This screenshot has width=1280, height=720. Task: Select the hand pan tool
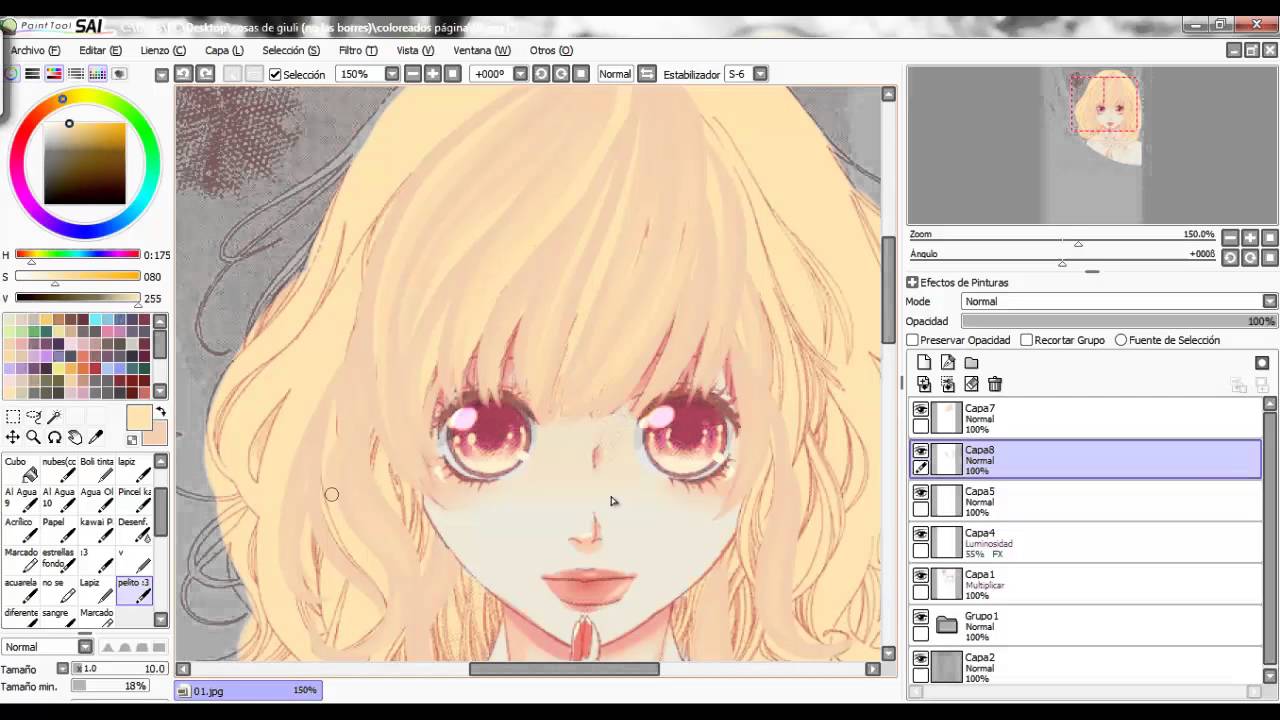75,437
